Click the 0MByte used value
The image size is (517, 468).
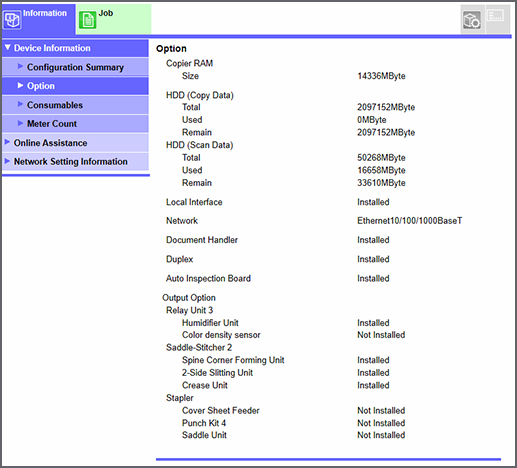point(372,120)
